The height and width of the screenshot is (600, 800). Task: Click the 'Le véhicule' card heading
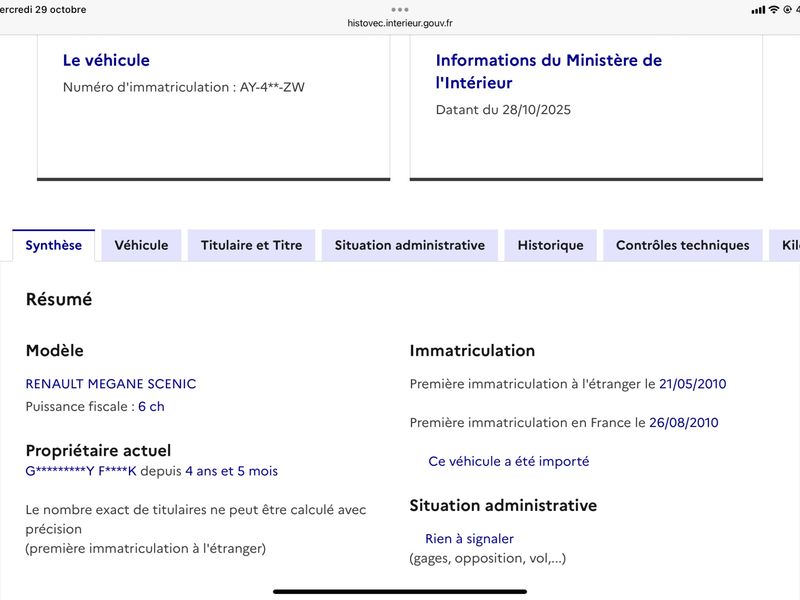pos(106,60)
